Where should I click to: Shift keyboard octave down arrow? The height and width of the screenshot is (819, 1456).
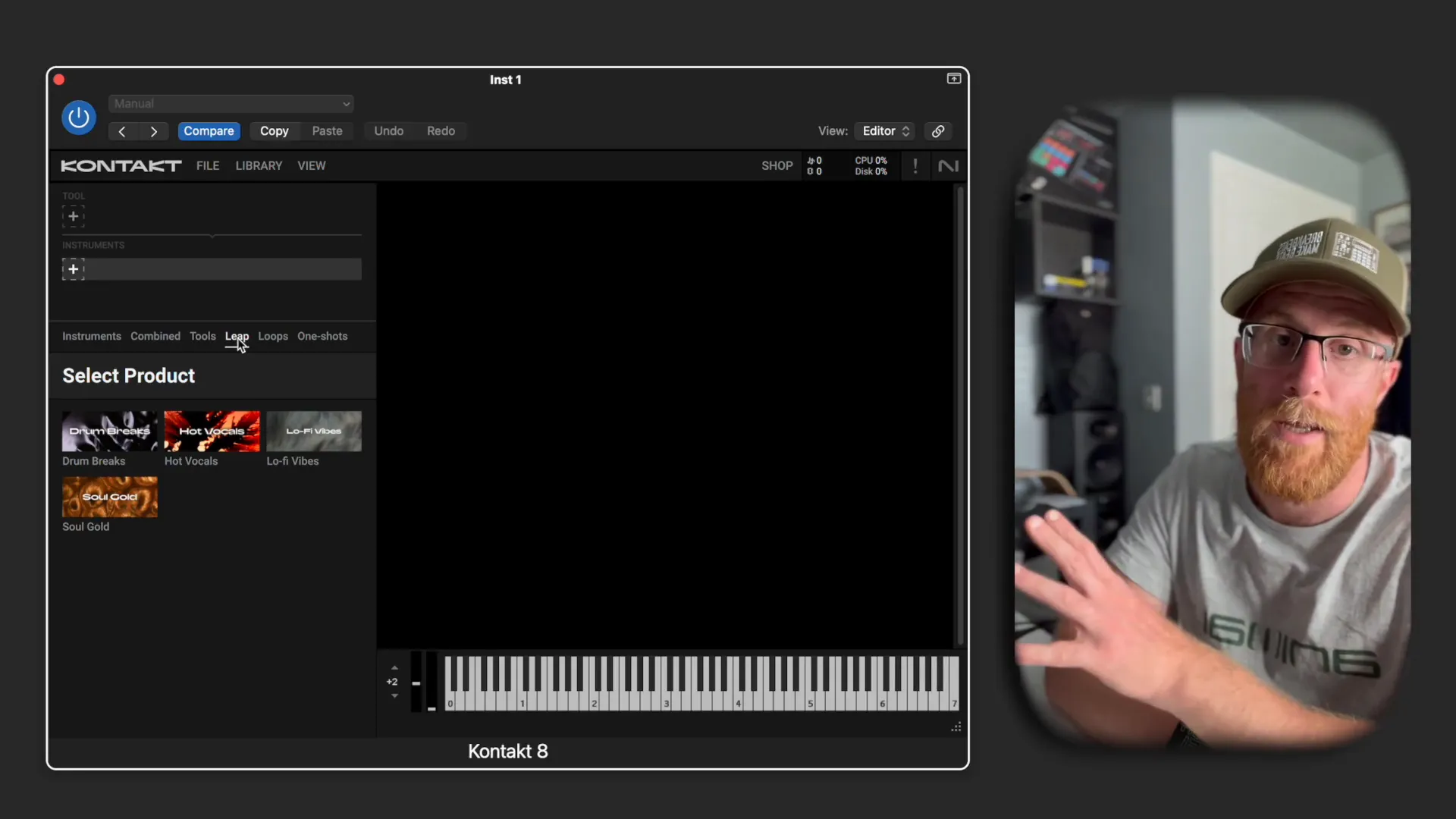(x=394, y=696)
